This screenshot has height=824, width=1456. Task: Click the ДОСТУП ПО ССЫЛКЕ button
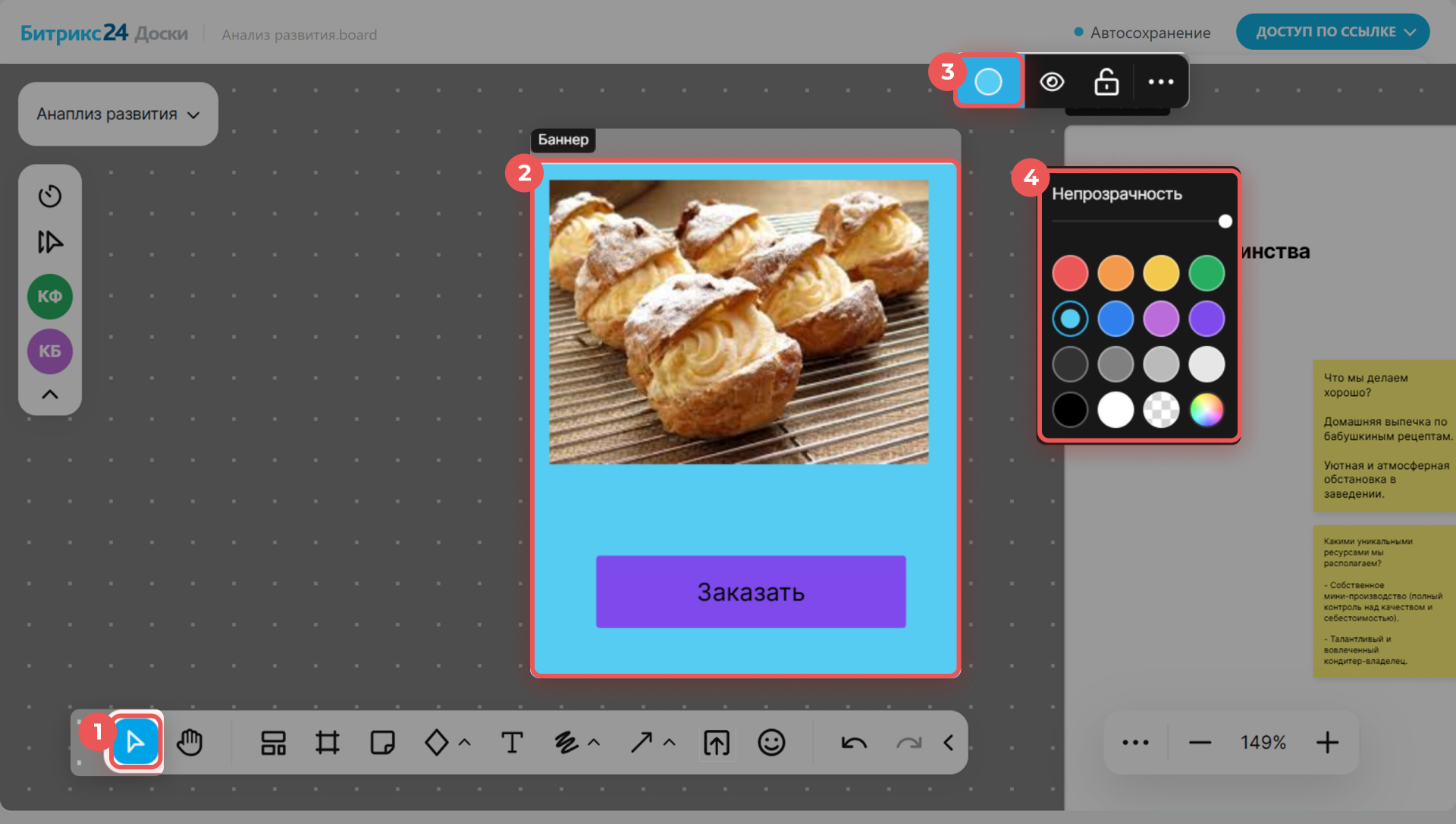pyautogui.click(x=1332, y=32)
